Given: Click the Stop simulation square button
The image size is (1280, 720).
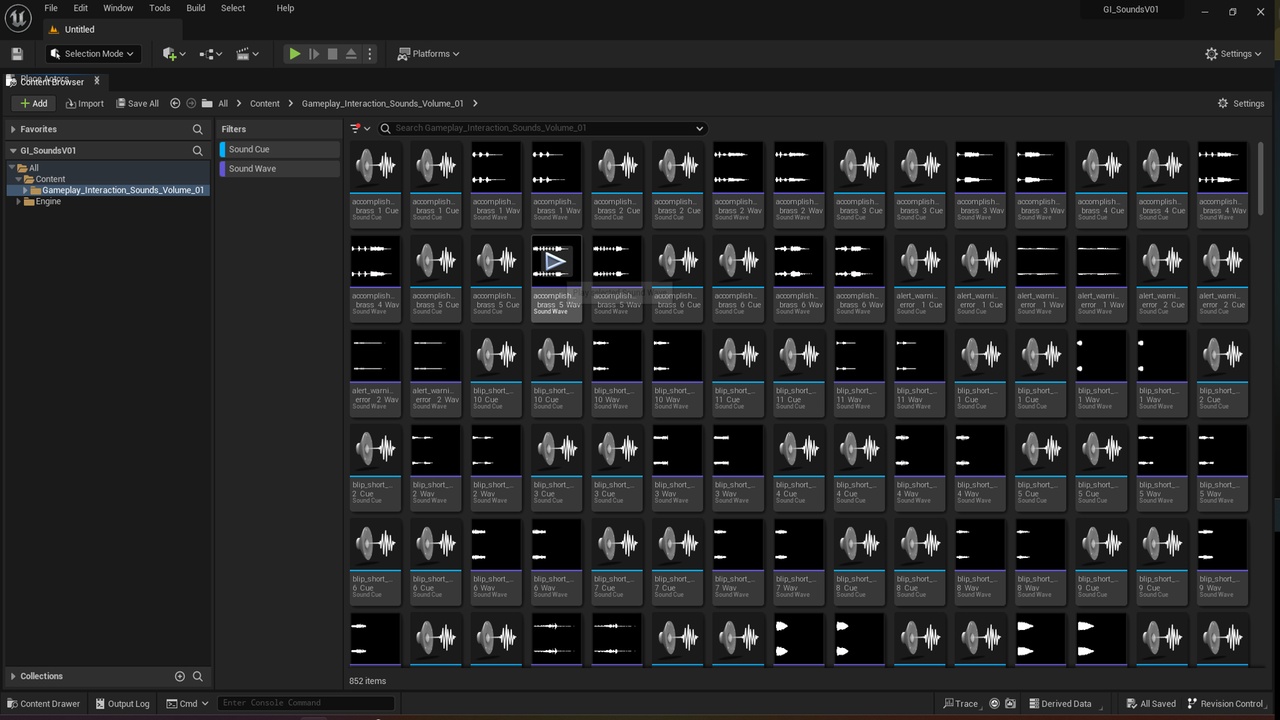Looking at the screenshot, I should tap(333, 54).
